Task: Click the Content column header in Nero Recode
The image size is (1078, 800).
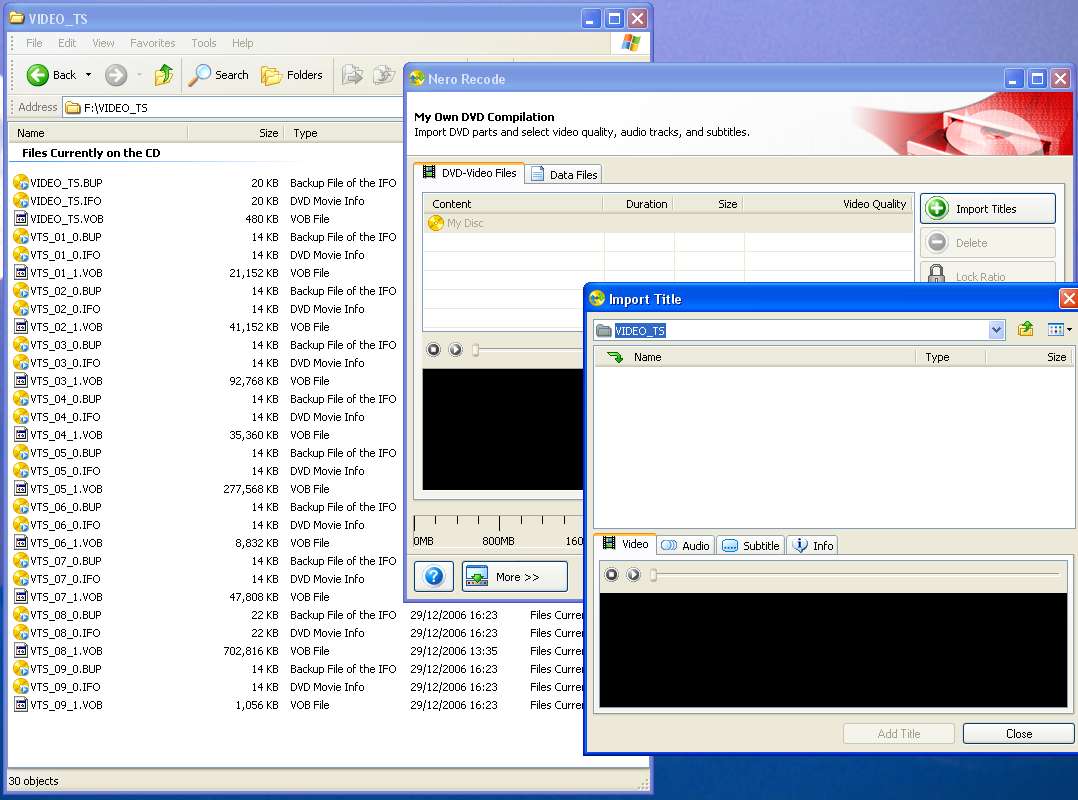Action: [513, 204]
